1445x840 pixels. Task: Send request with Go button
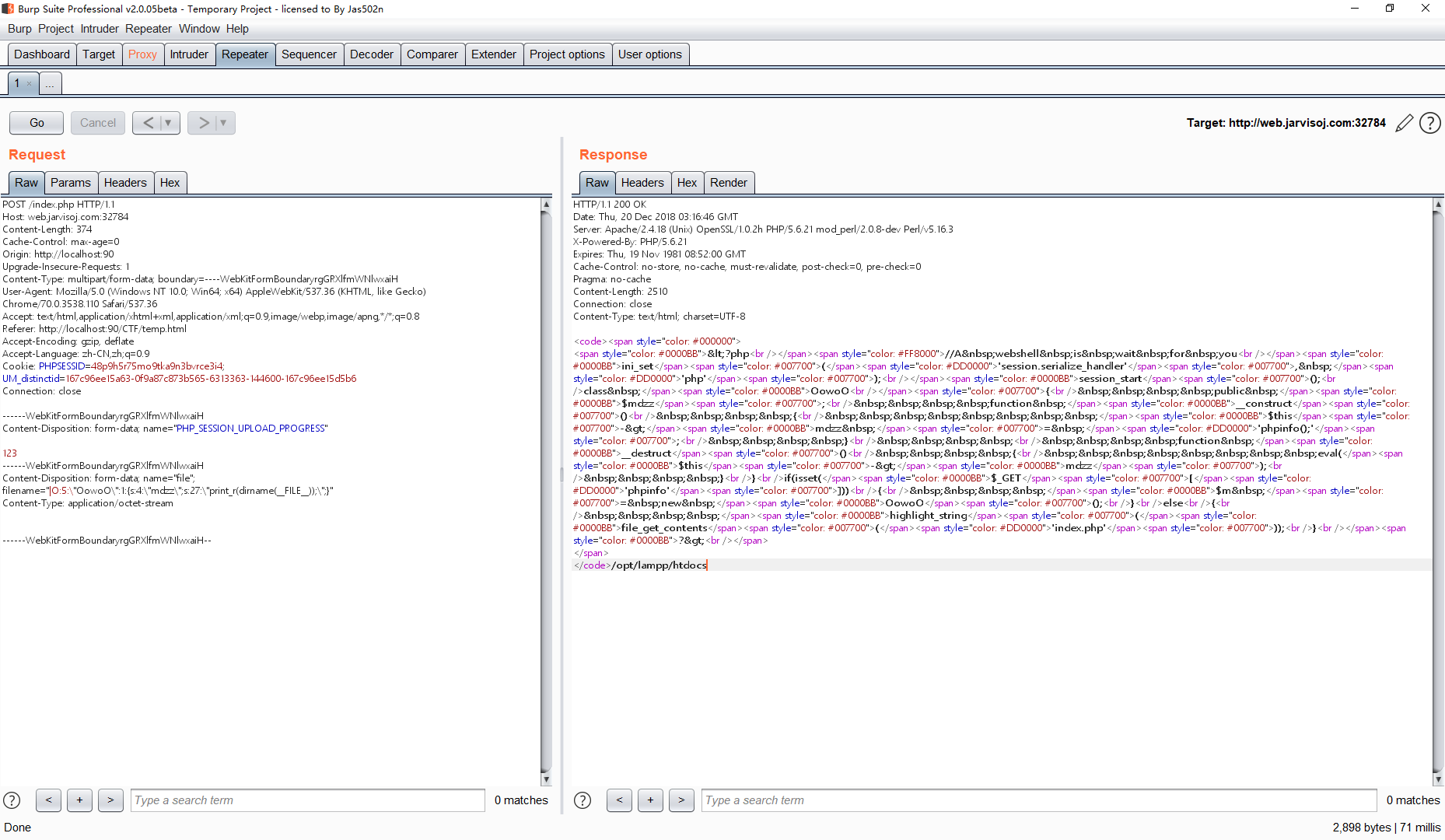(x=37, y=123)
